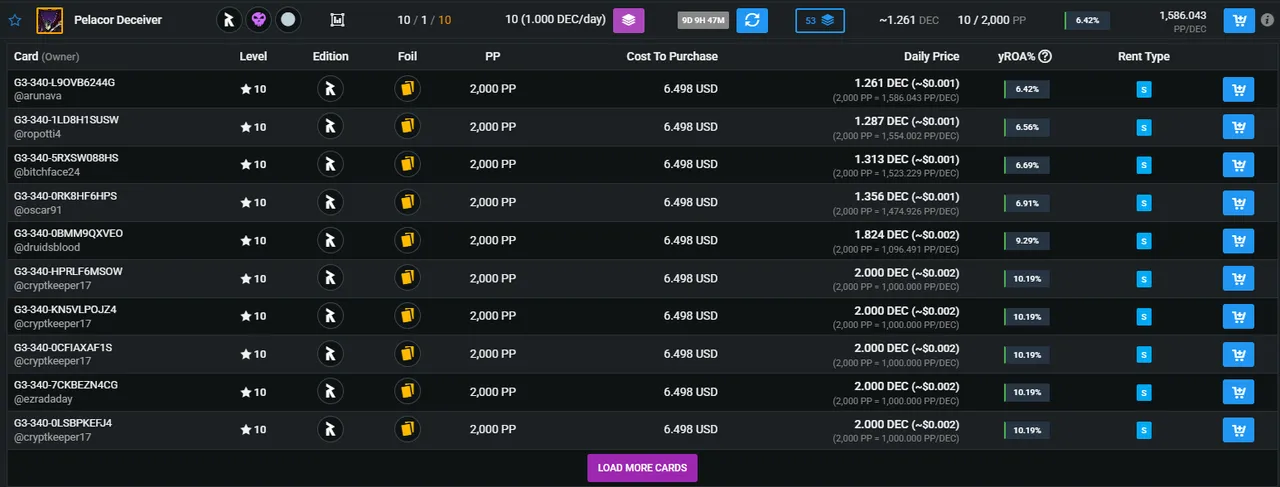Click rent type S badge for @ropotti4
The width and height of the screenshot is (1280, 487).
point(1144,128)
